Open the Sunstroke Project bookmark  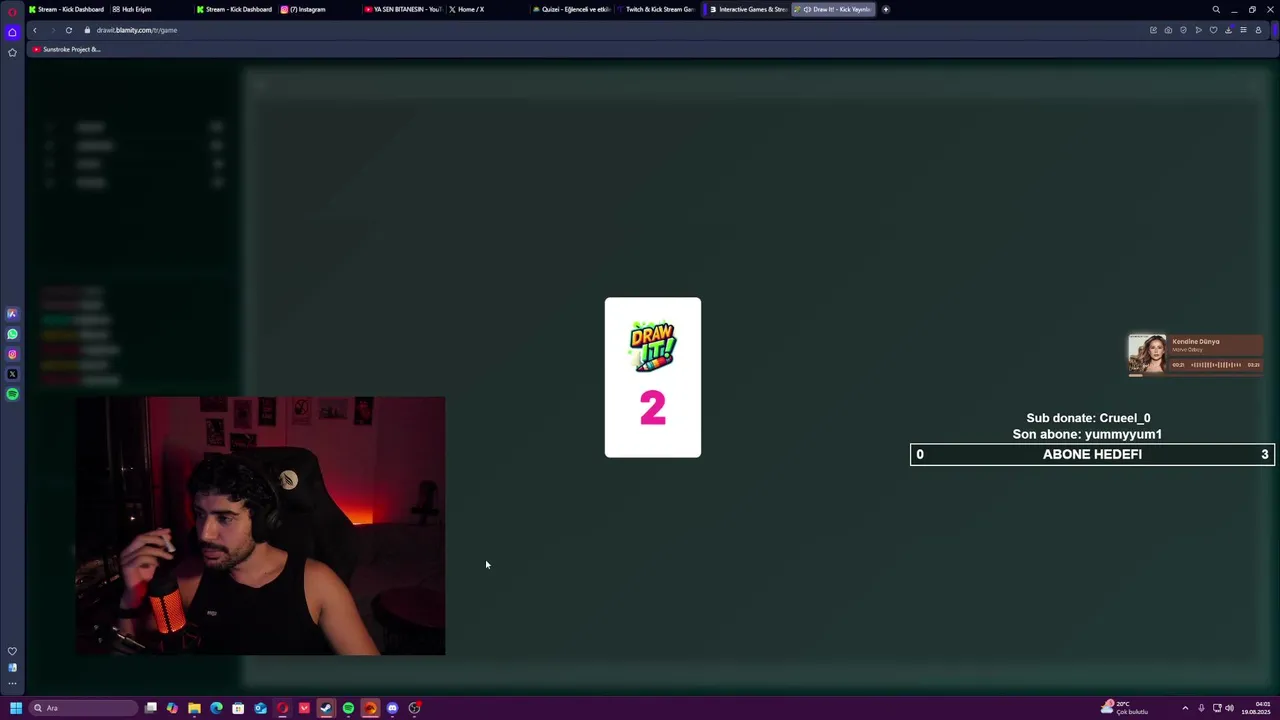[x=66, y=49]
